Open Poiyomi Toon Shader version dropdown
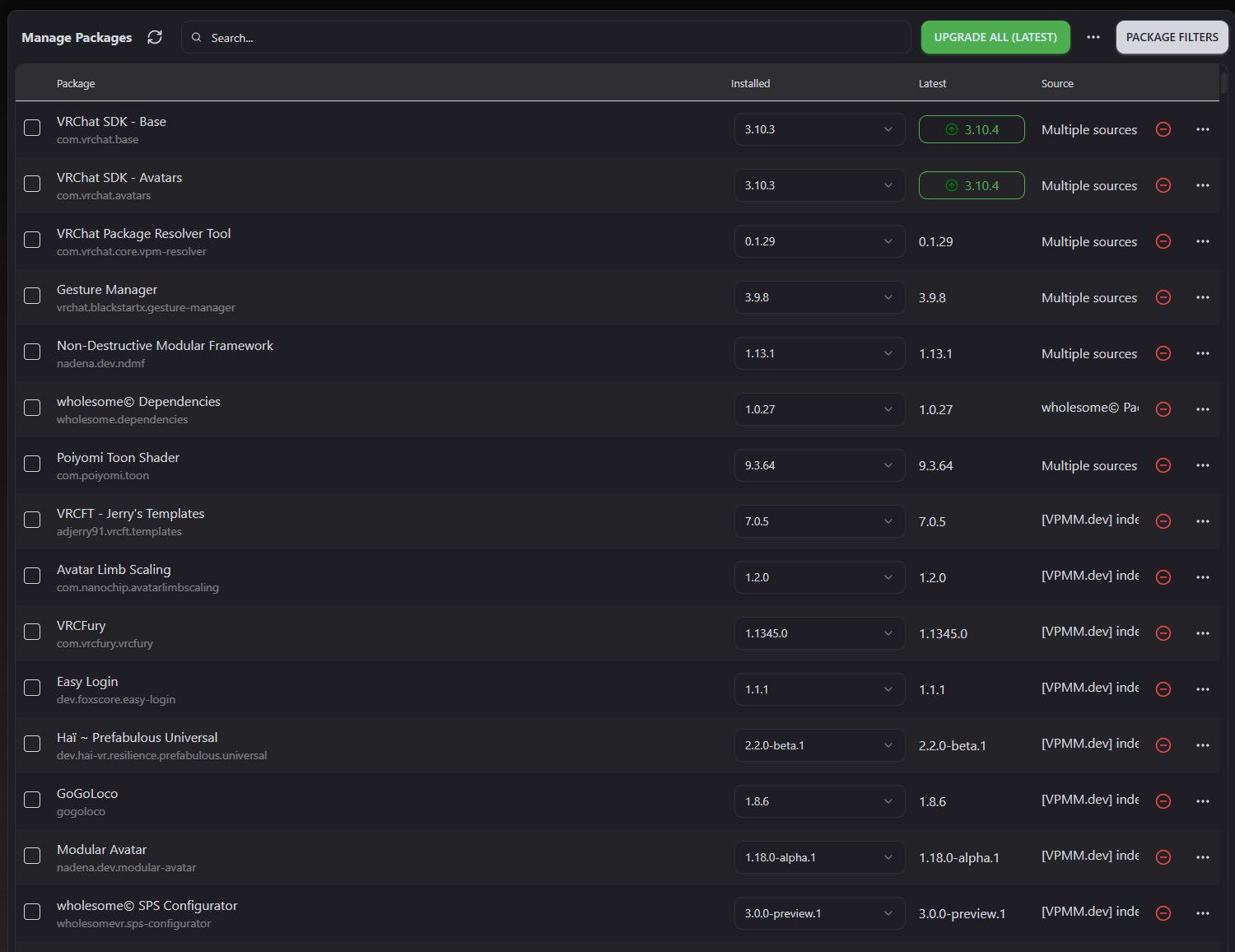The width and height of the screenshot is (1235, 952). coord(819,465)
